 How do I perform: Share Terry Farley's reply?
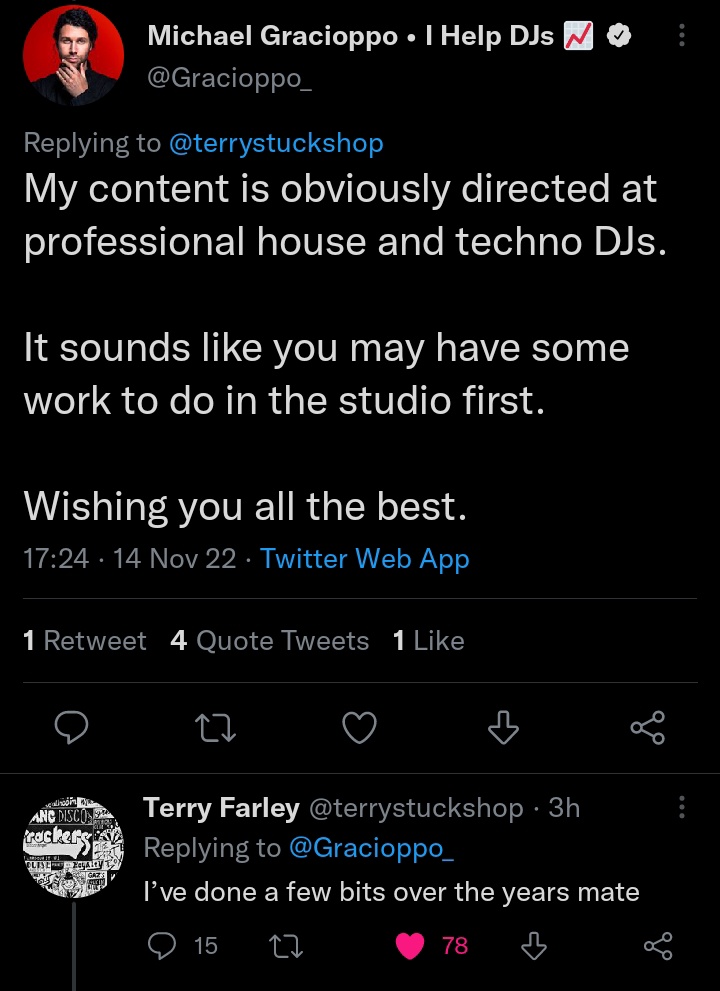(x=657, y=945)
